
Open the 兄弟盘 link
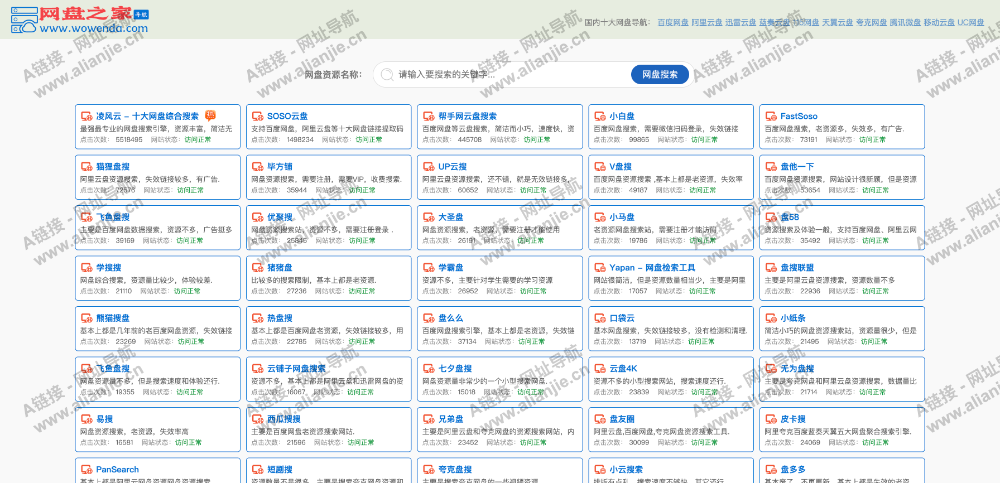click(451, 419)
